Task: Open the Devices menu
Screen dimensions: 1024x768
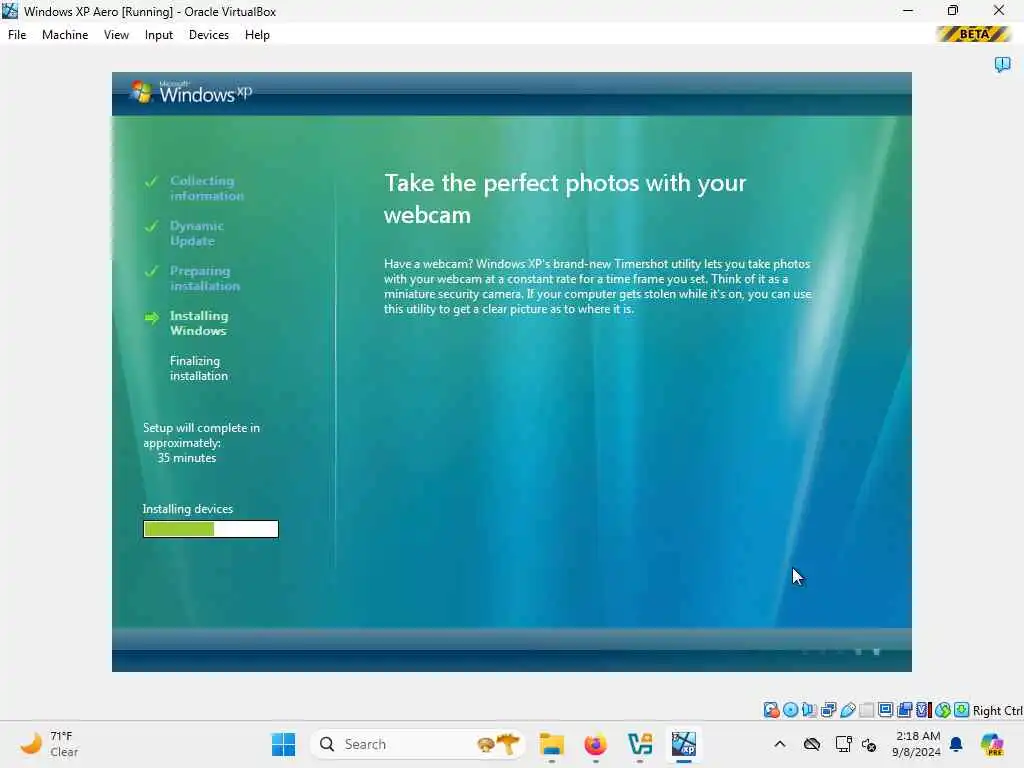Action: pyautogui.click(x=209, y=35)
